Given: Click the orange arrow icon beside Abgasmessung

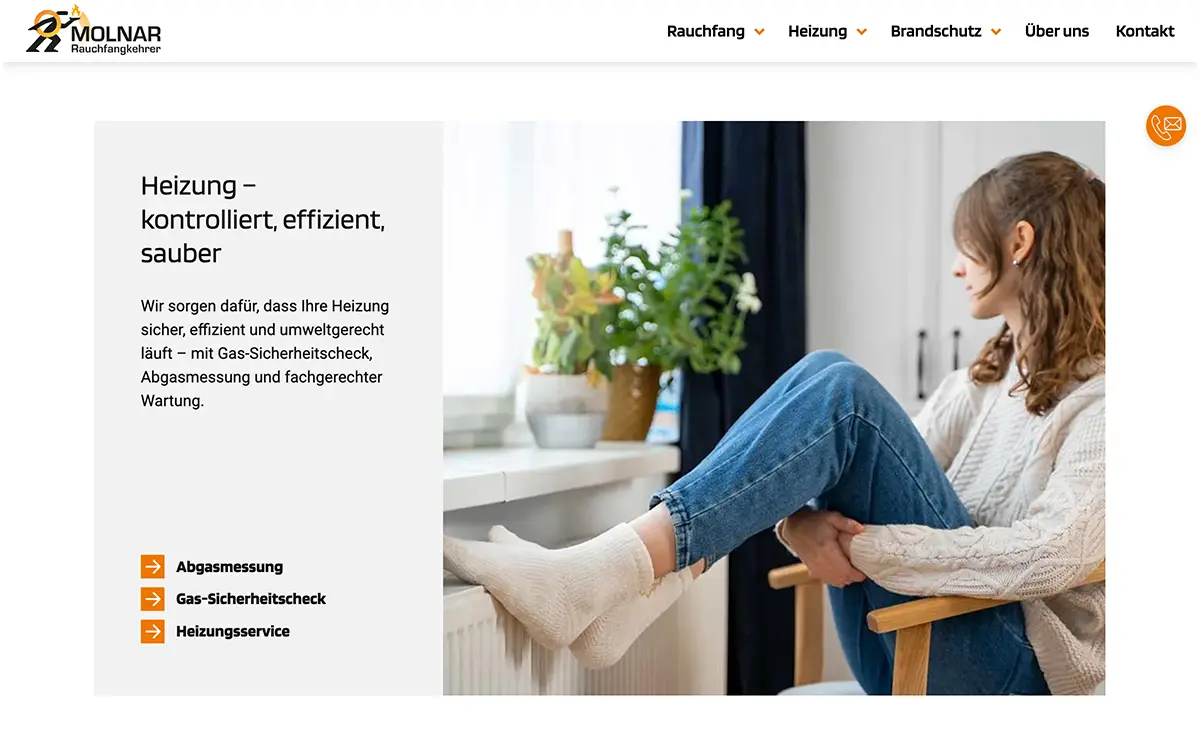Looking at the screenshot, I should click(152, 567).
